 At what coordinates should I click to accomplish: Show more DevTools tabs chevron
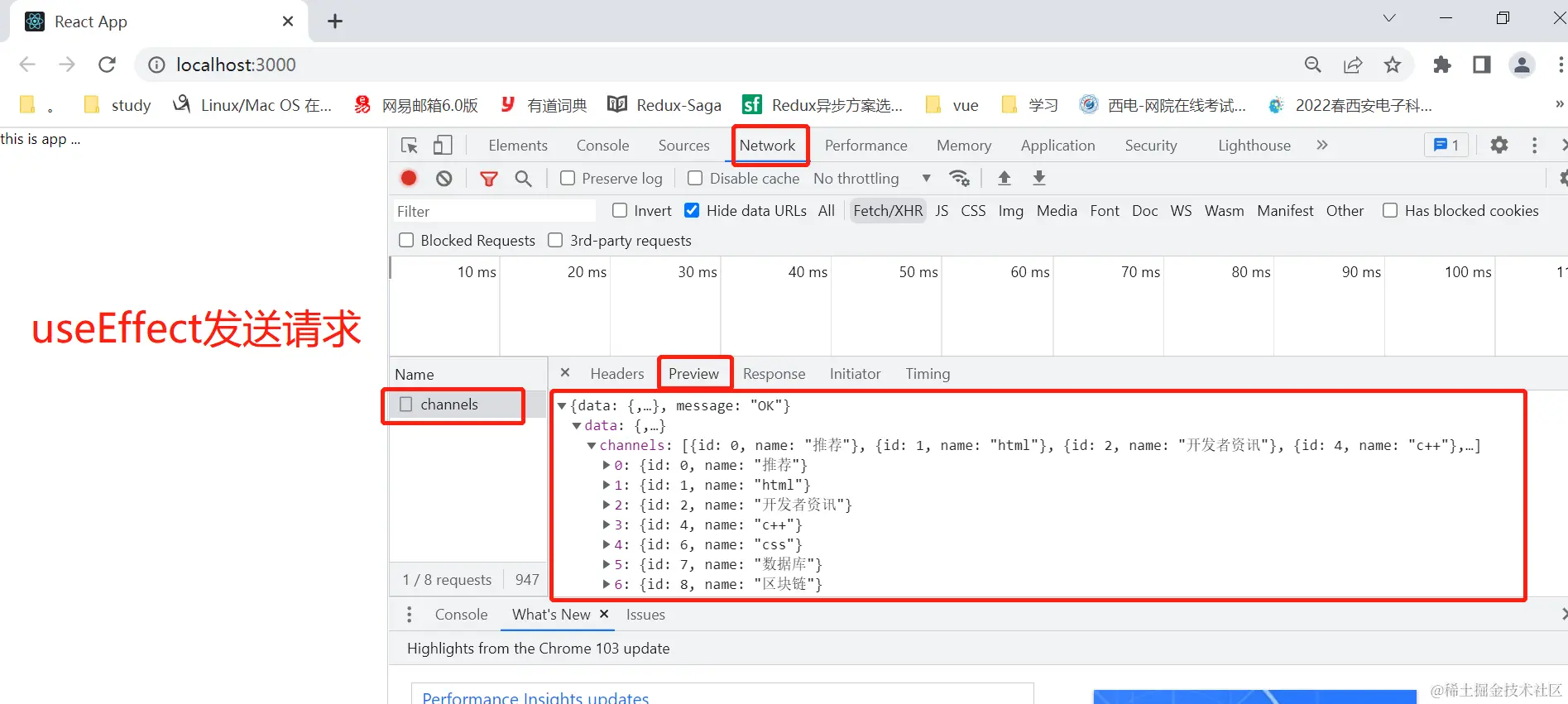[1322, 146]
